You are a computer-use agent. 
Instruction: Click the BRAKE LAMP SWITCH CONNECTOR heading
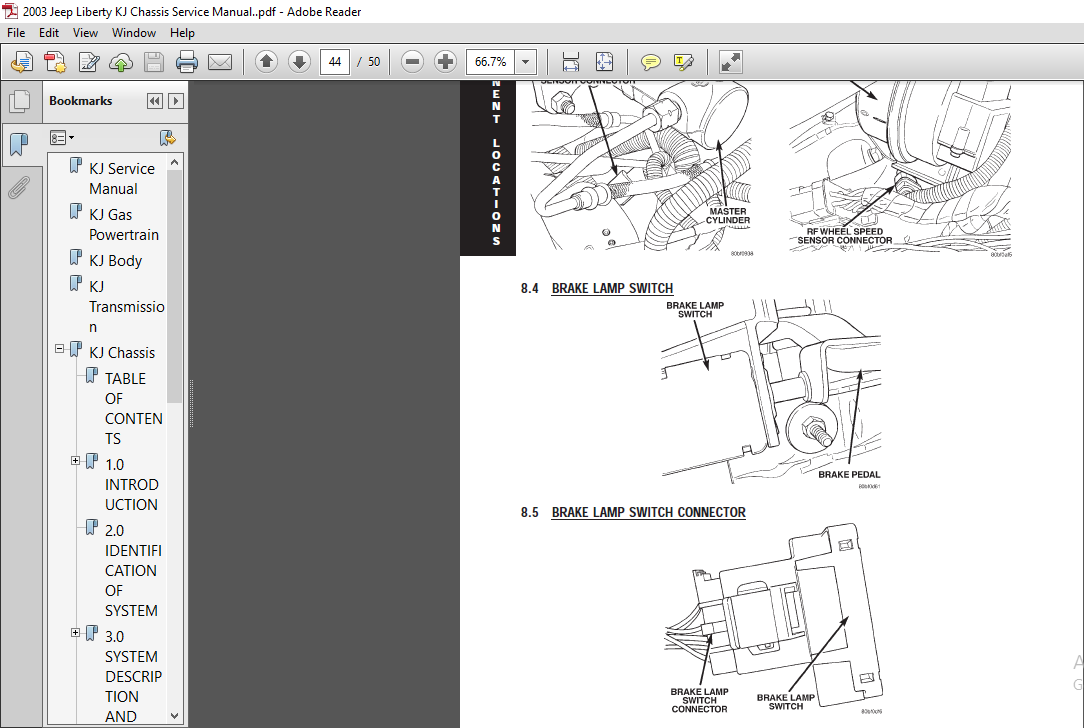pos(648,512)
